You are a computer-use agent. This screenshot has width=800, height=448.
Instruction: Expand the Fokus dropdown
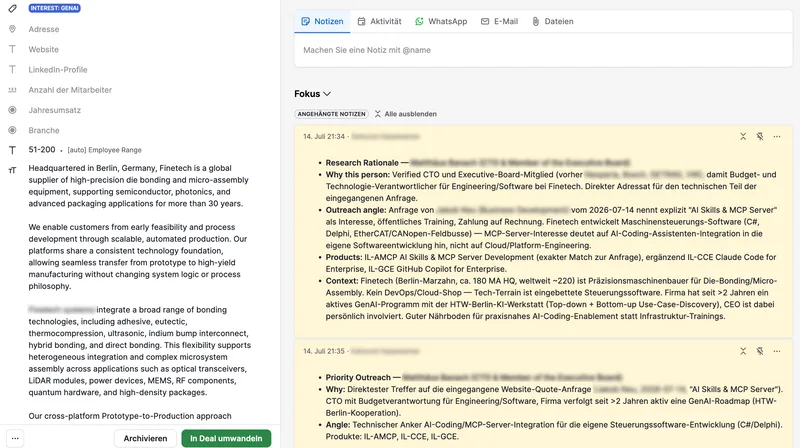[x=312, y=94]
